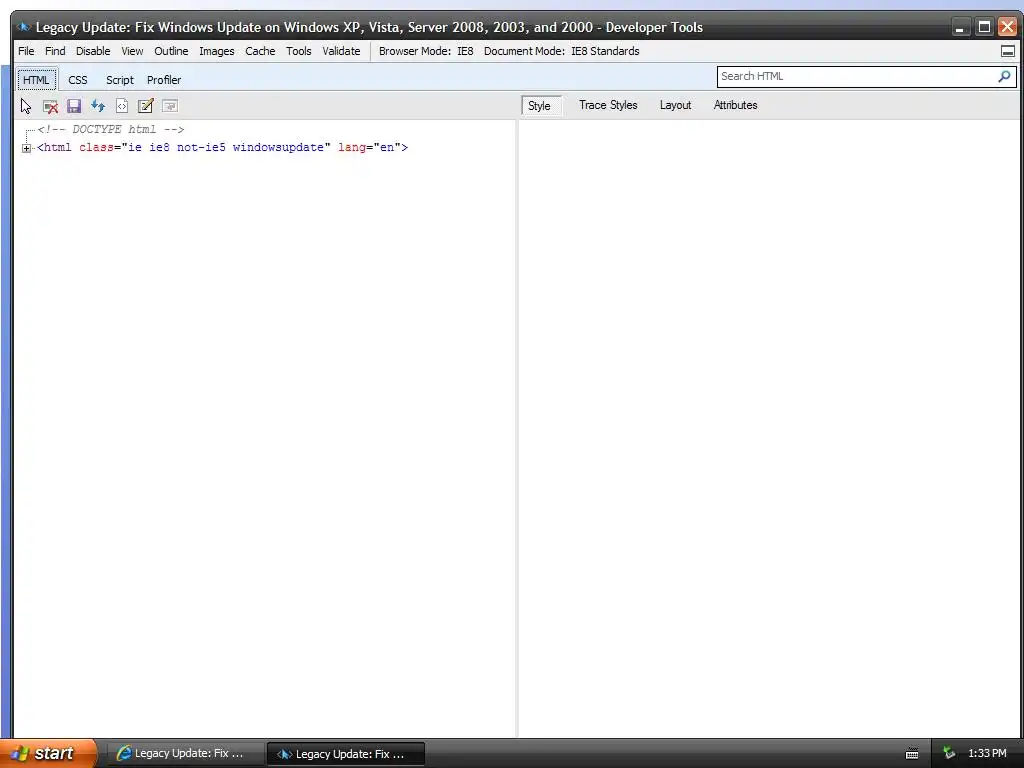Toggle Edit mode with the pencil icon
The height and width of the screenshot is (768, 1024).
click(146, 106)
